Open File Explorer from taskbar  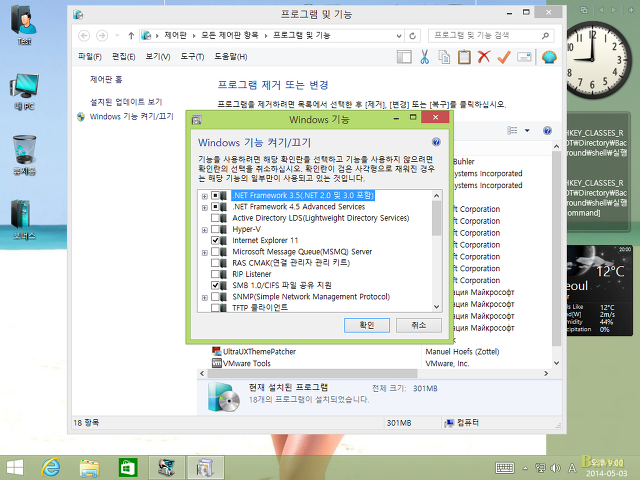point(89,467)
